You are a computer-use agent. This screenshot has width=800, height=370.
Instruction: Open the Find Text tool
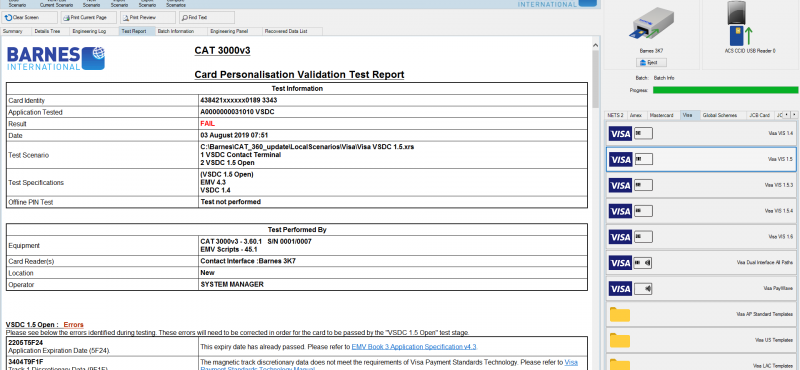(x=207, y=17)
